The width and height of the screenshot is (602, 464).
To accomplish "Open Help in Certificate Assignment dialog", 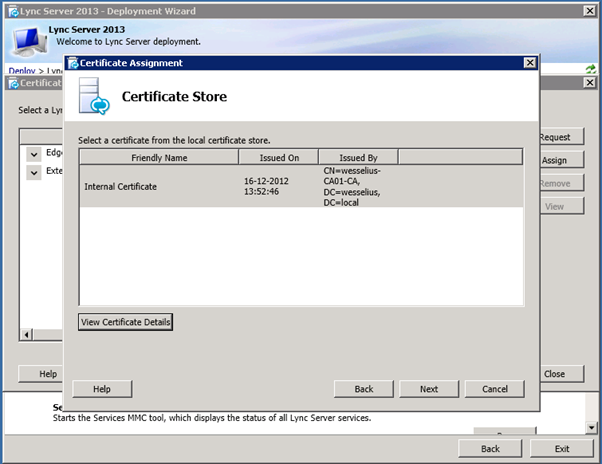I will [x=101, y=388].
